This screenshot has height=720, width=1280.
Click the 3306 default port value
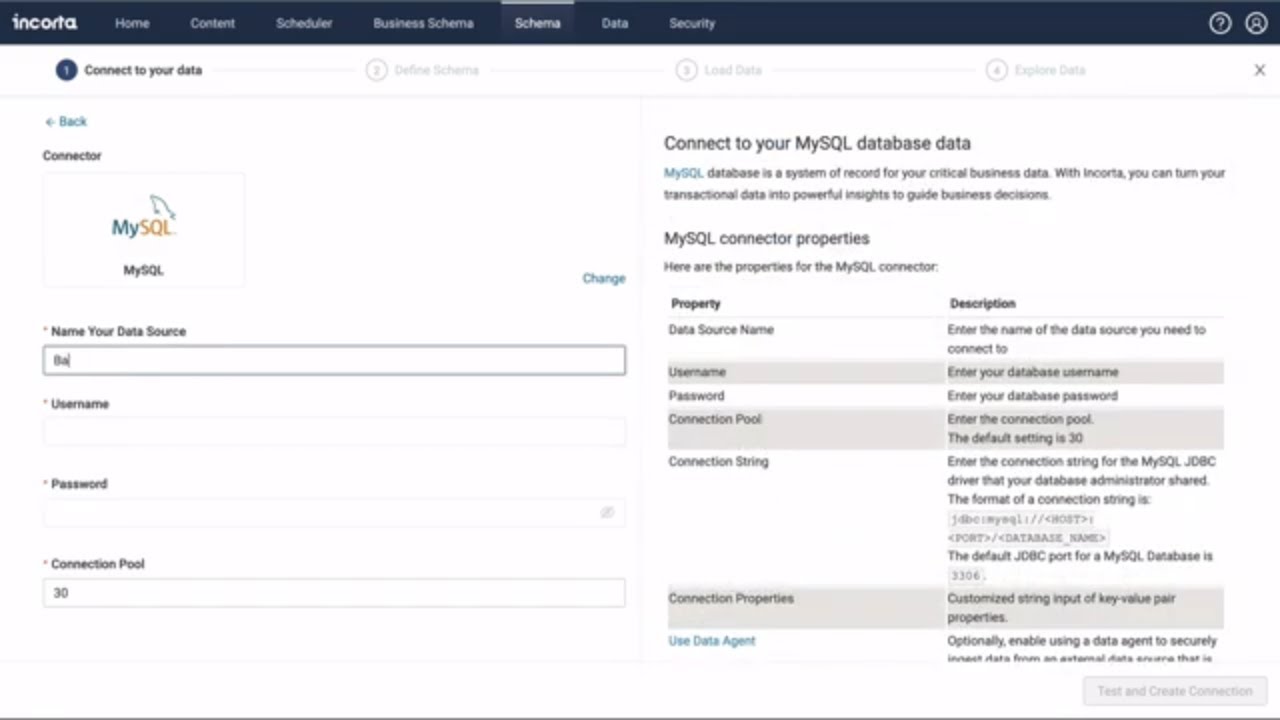966,575
